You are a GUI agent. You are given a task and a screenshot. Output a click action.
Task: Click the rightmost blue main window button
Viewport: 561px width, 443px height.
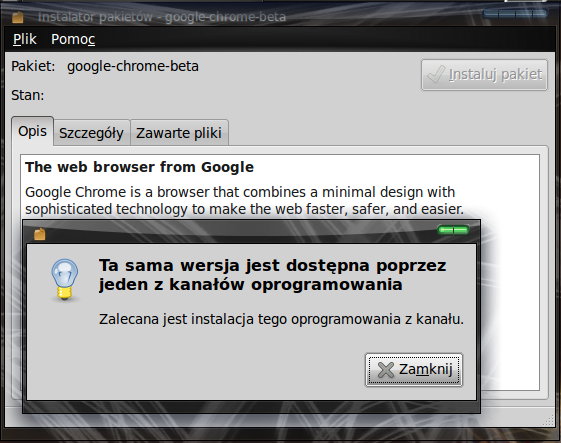point(539,14)
